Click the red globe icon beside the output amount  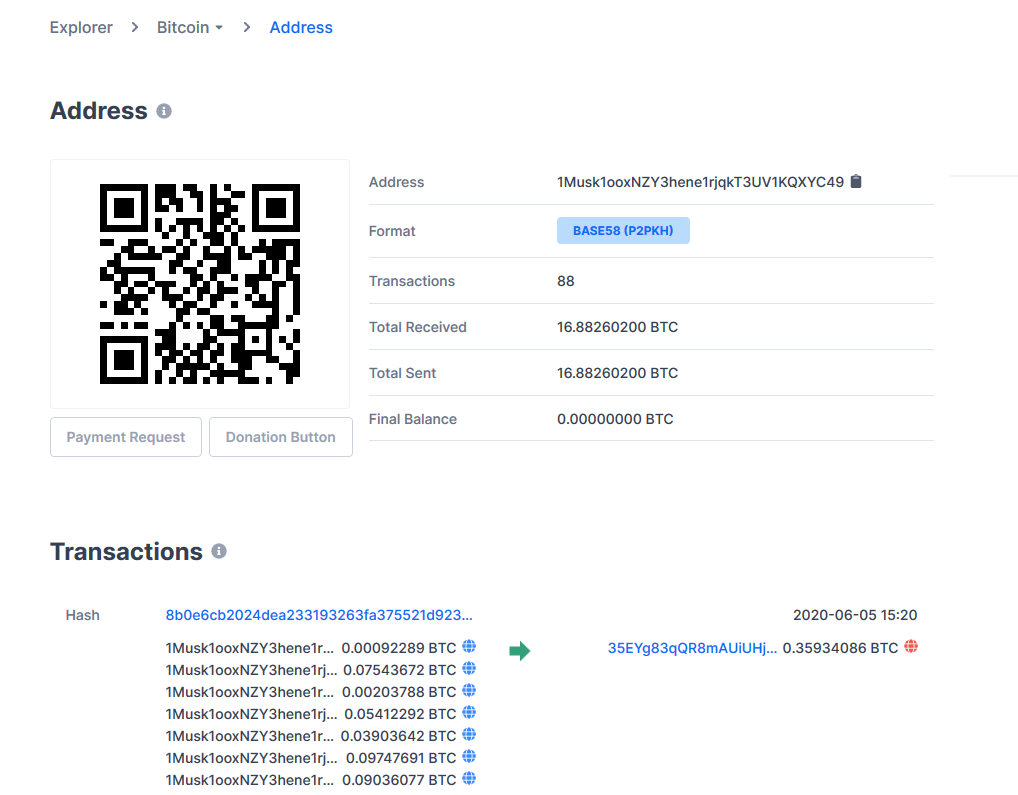coord(910,647)
